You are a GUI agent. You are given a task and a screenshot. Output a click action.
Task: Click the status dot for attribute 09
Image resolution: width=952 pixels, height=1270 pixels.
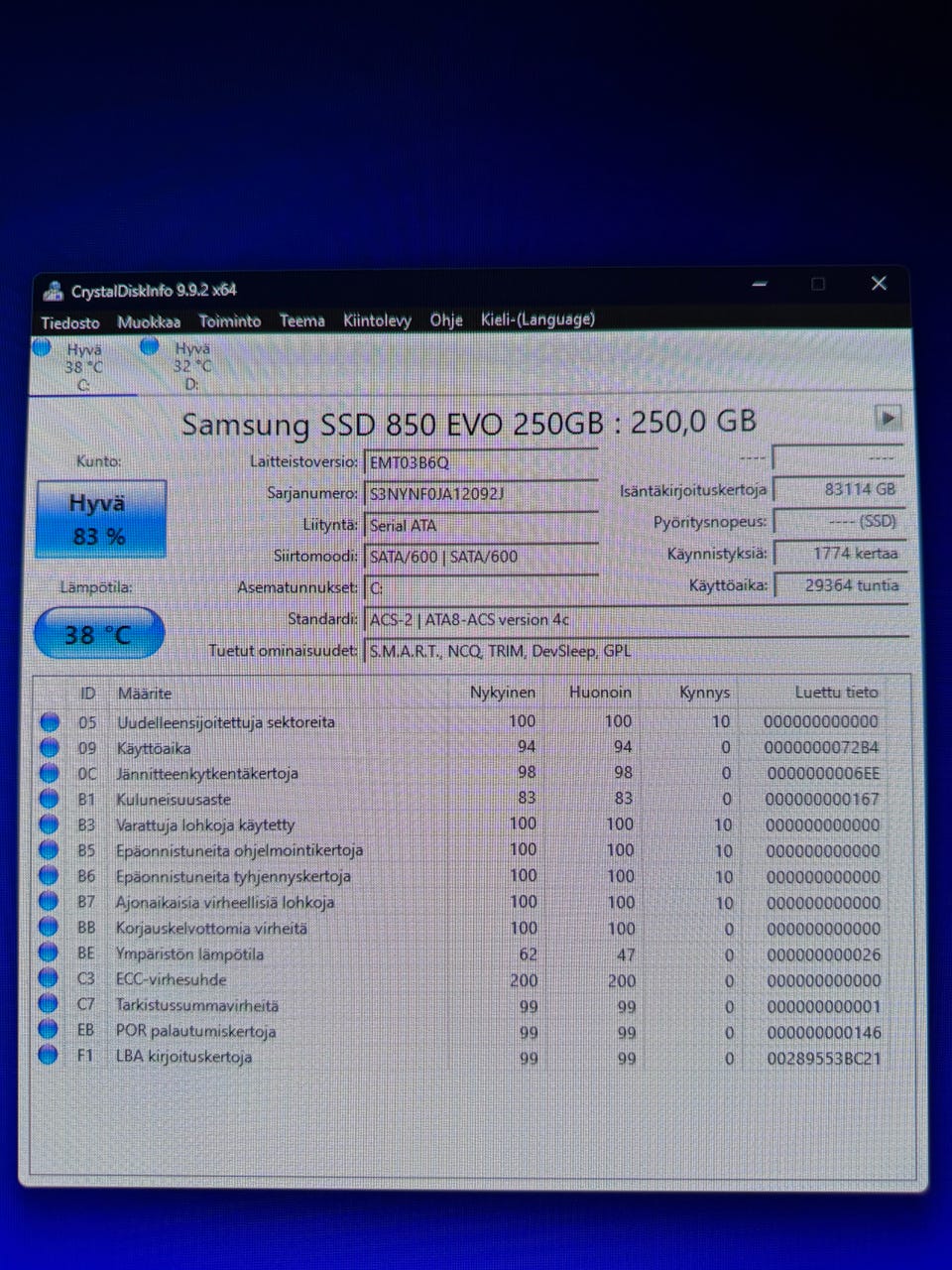50,748
